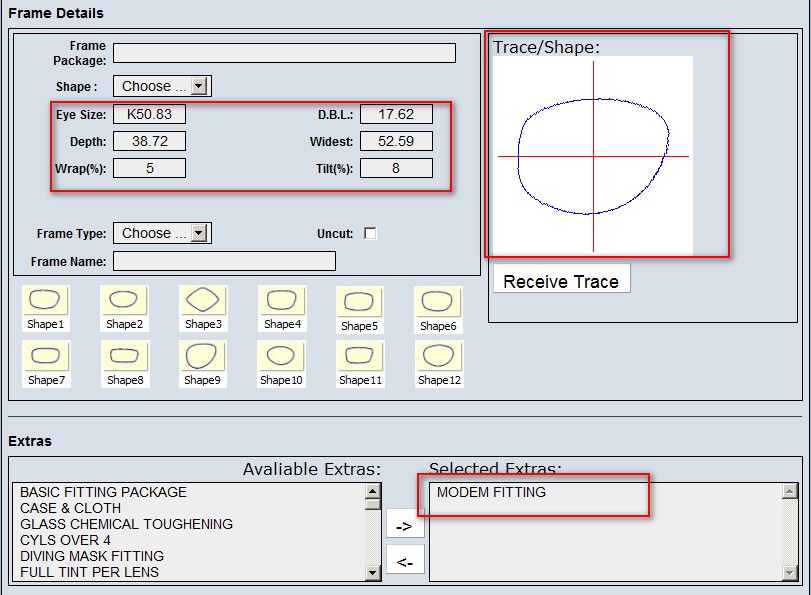Click Selected Extras scrollbar down arrow
The image size is (811, 595).
(789, 573)
